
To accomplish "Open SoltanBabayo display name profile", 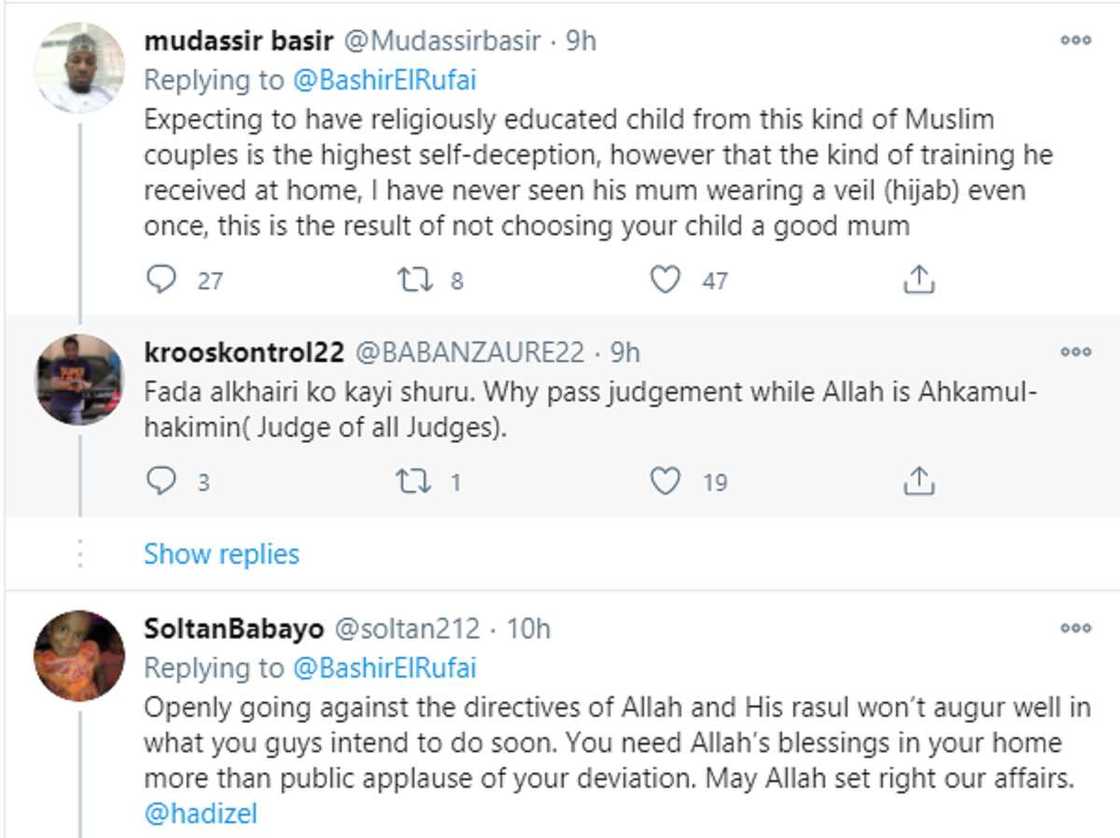I will [x=234, y=629].
